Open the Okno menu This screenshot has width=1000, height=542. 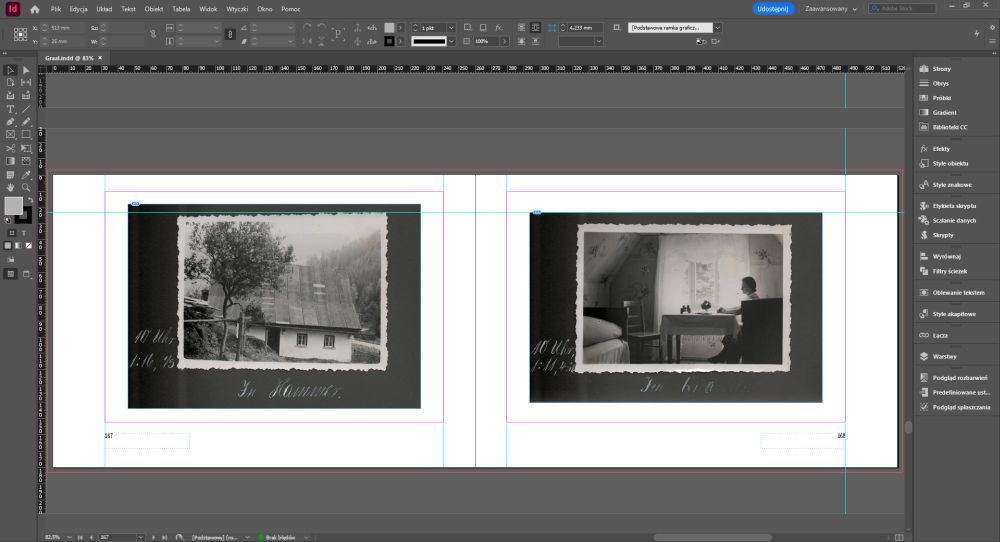point(265,9)
